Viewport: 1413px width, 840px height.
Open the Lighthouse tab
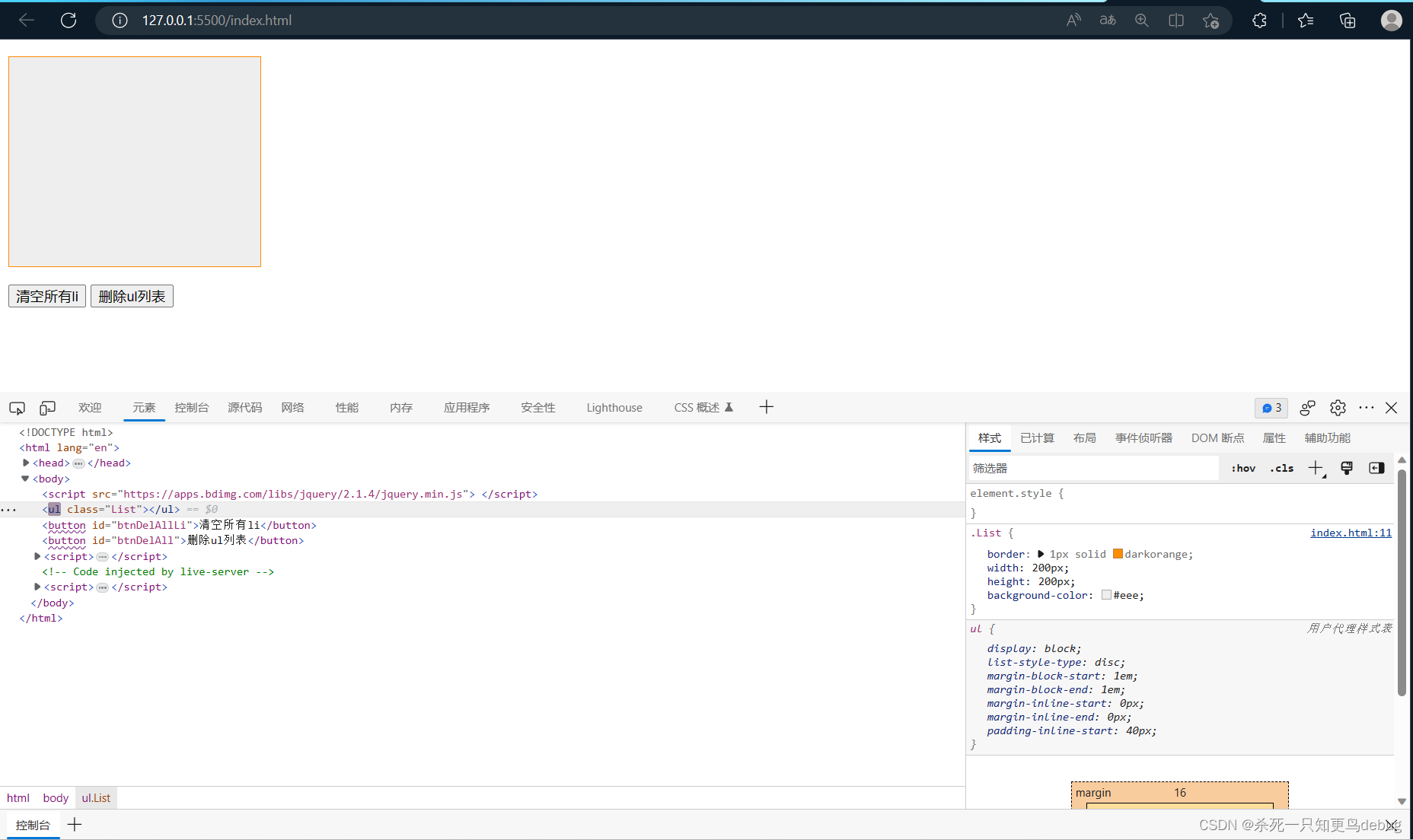pyautogui.click(x=614, y=408)
